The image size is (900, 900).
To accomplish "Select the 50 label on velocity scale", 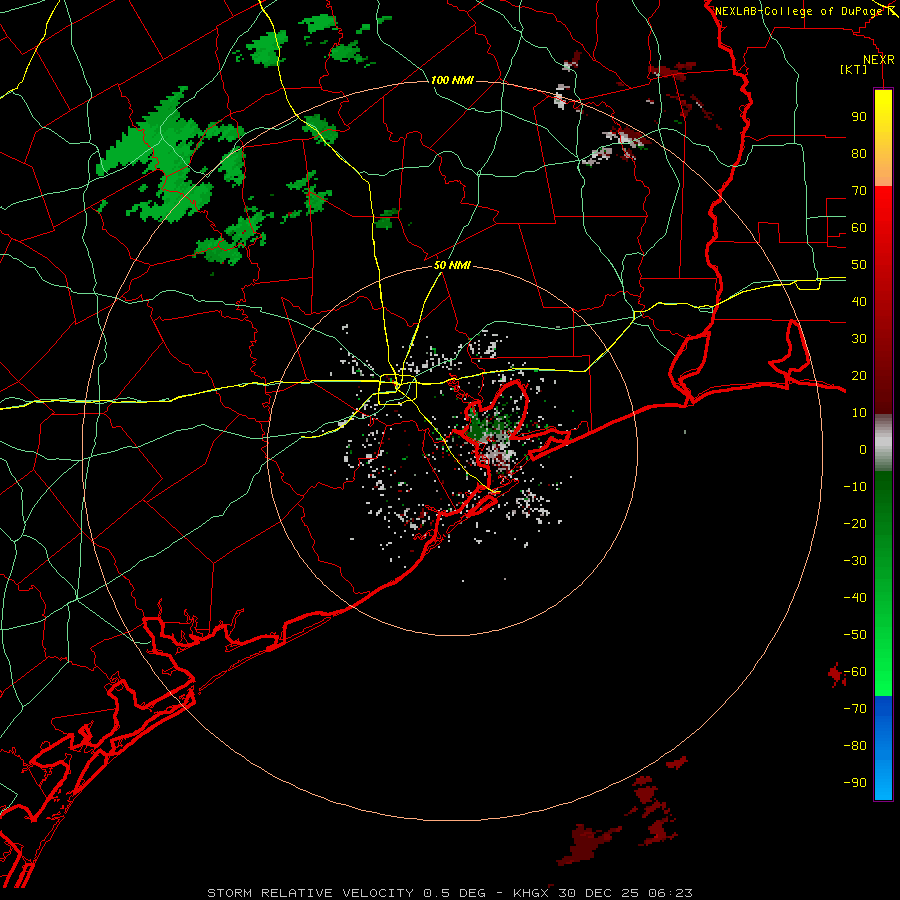I will (x=859, y=265).
